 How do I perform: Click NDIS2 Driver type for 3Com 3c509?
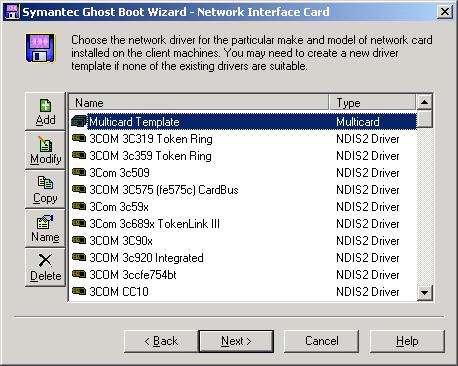(368, 173)
